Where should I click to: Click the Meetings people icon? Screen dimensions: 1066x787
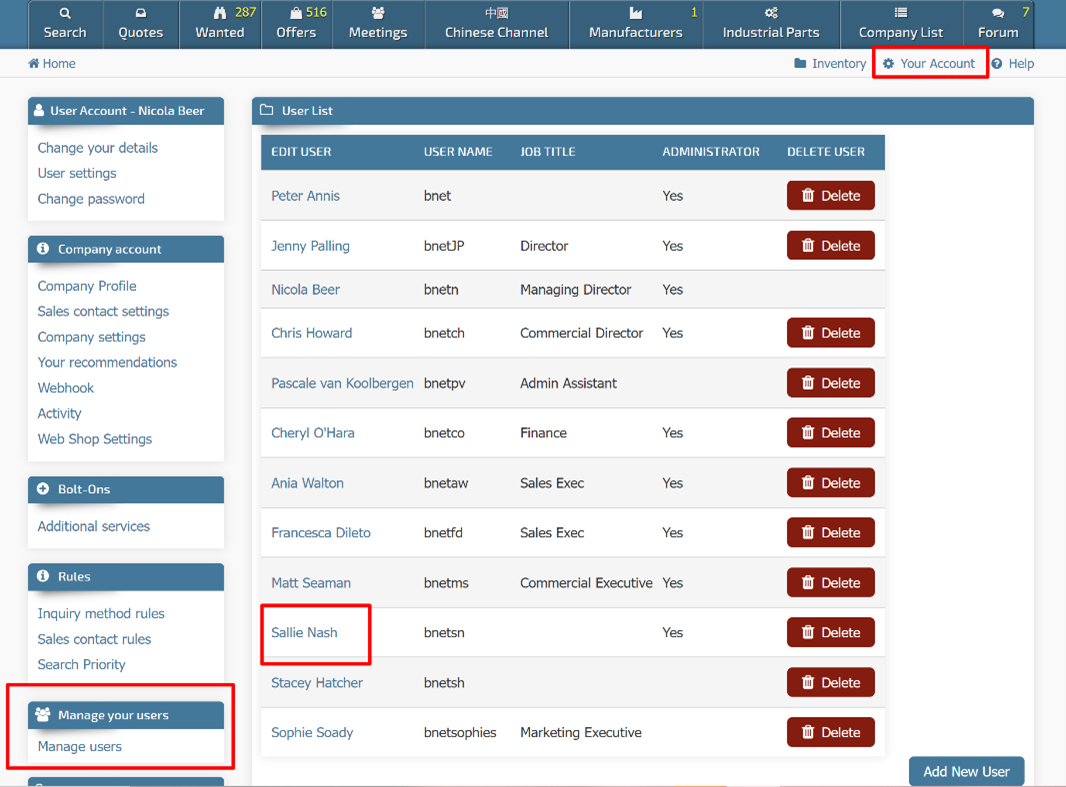(x=378, y=13)
